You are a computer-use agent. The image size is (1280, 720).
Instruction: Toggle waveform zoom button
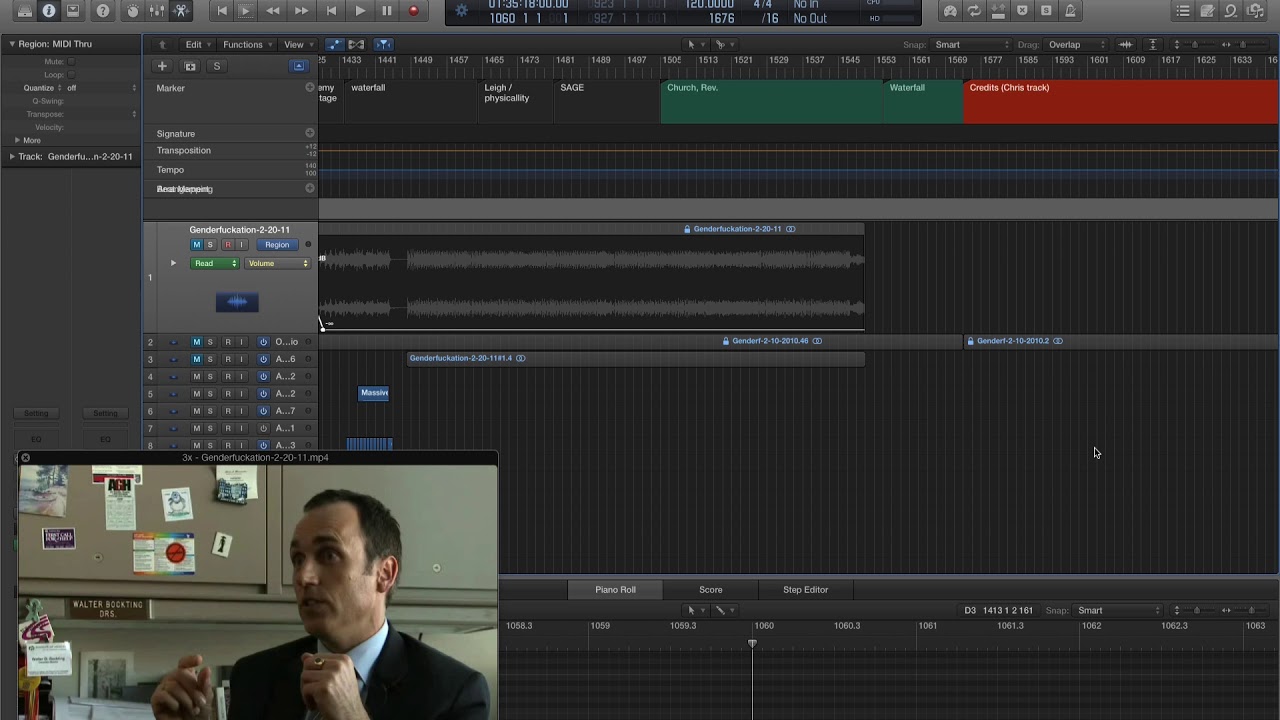[x=1126, y=45]
